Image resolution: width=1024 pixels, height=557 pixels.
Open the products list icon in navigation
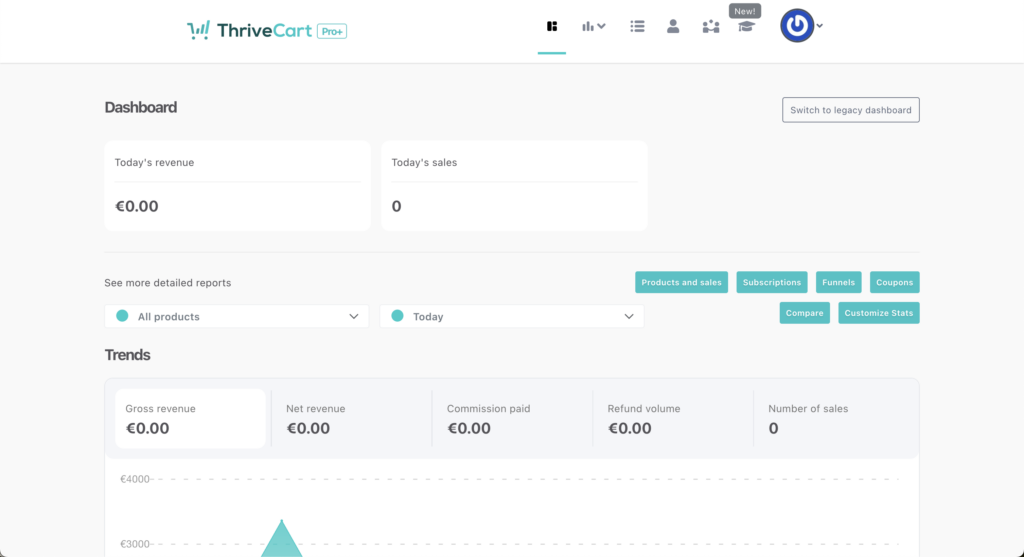[x=637, y=27]
